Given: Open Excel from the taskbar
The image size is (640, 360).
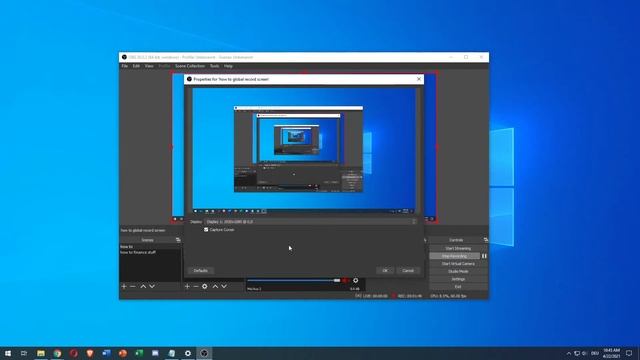Looking at the screenshot, I should coord(139,353).
